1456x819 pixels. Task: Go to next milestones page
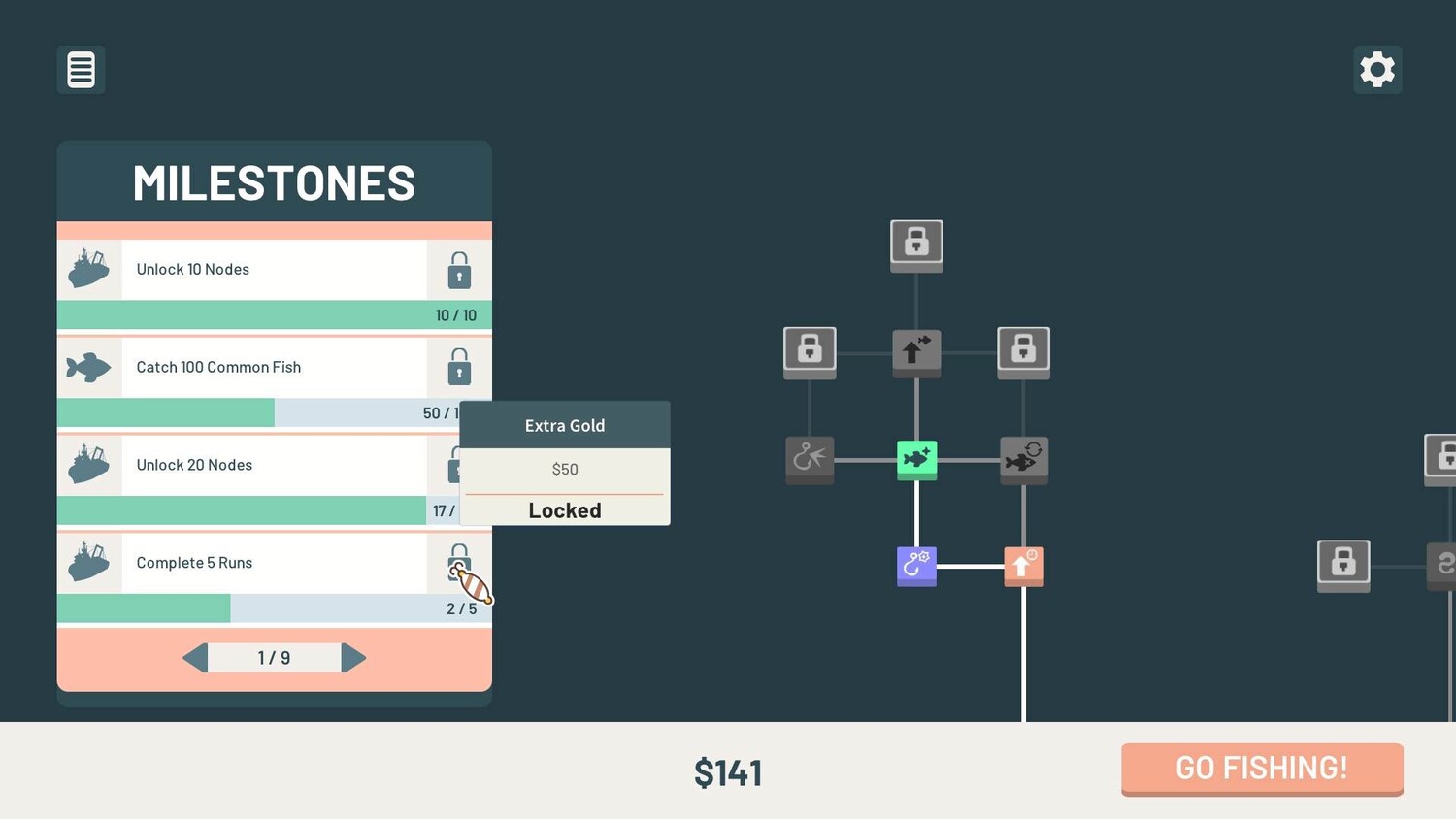pos(354,658)
